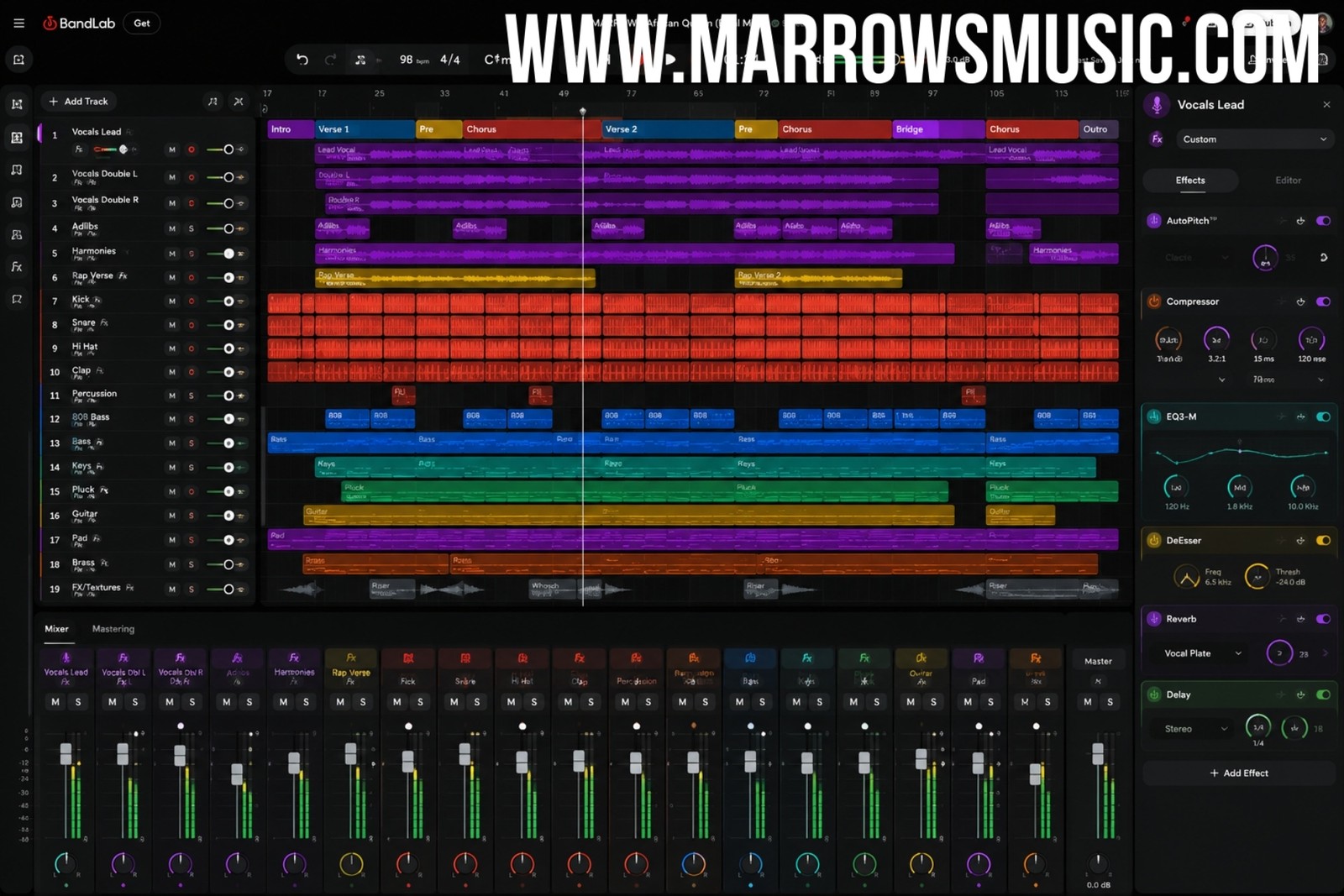Click the redo arrow in transport bar
1344x896 pixels.
(x=330, y=60)
